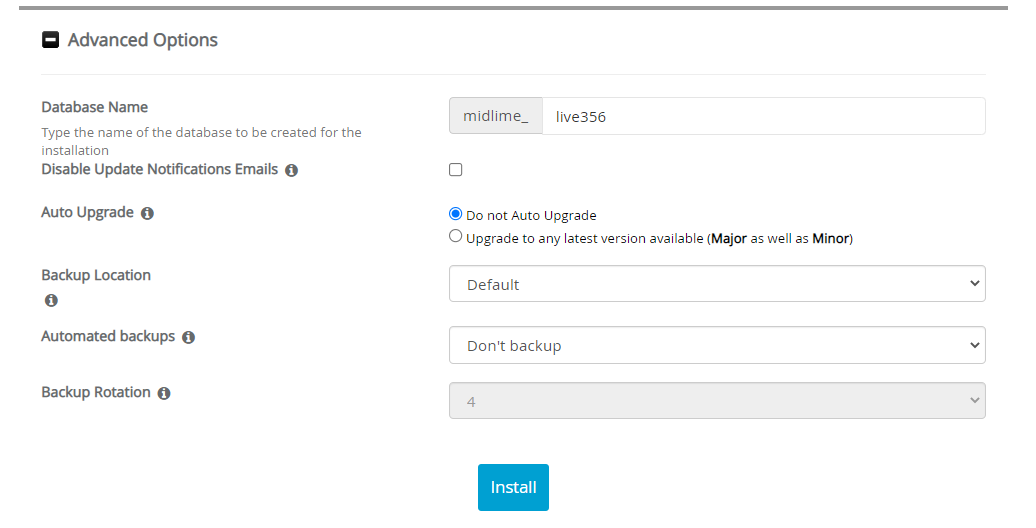
Task: Open Backup Location dropdown showing Default
Action: click(x=717, y=284)
